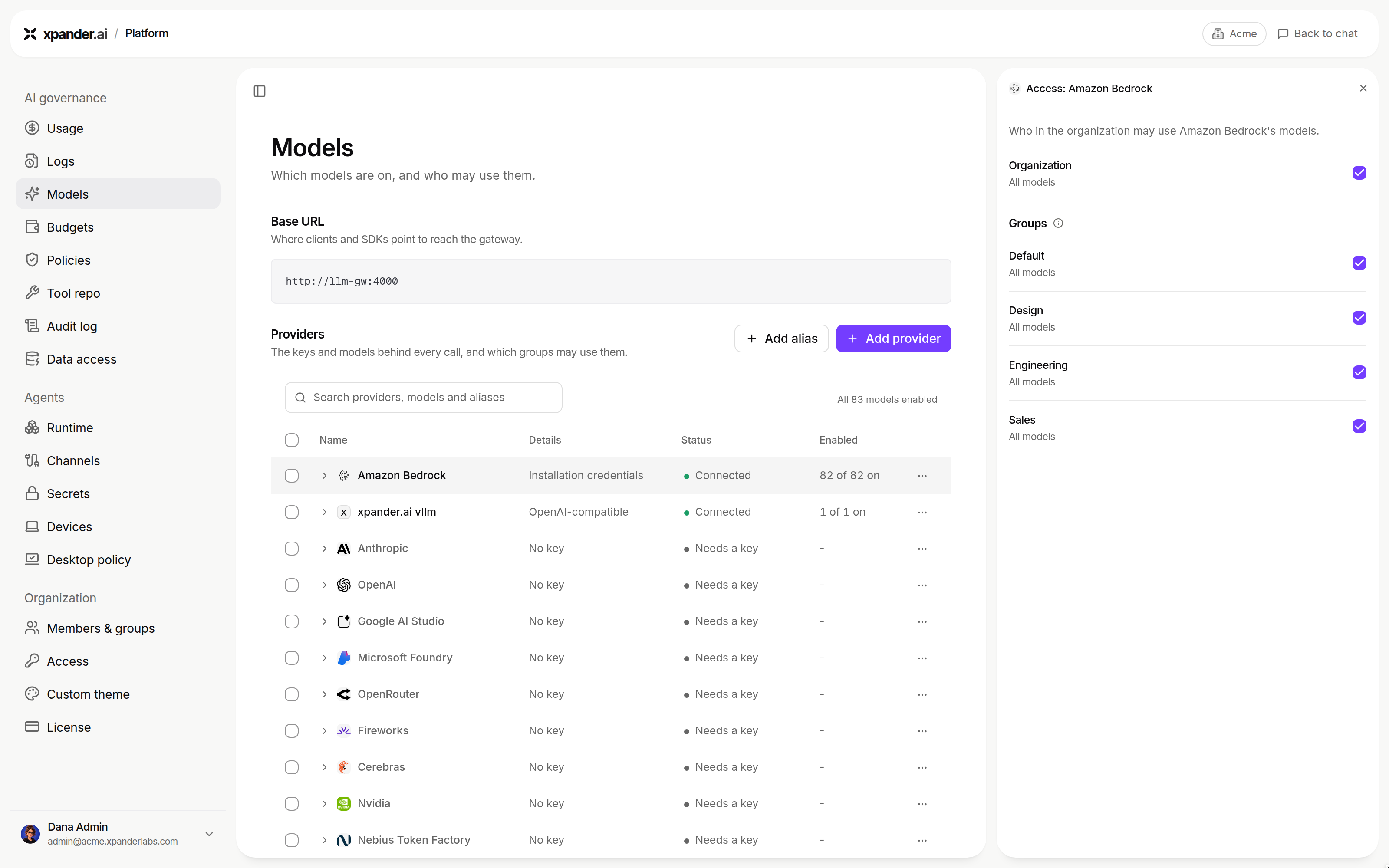Click the Google AI Studio logo icon
Viewport: 1389px width, 868px height.
[344, 621]
